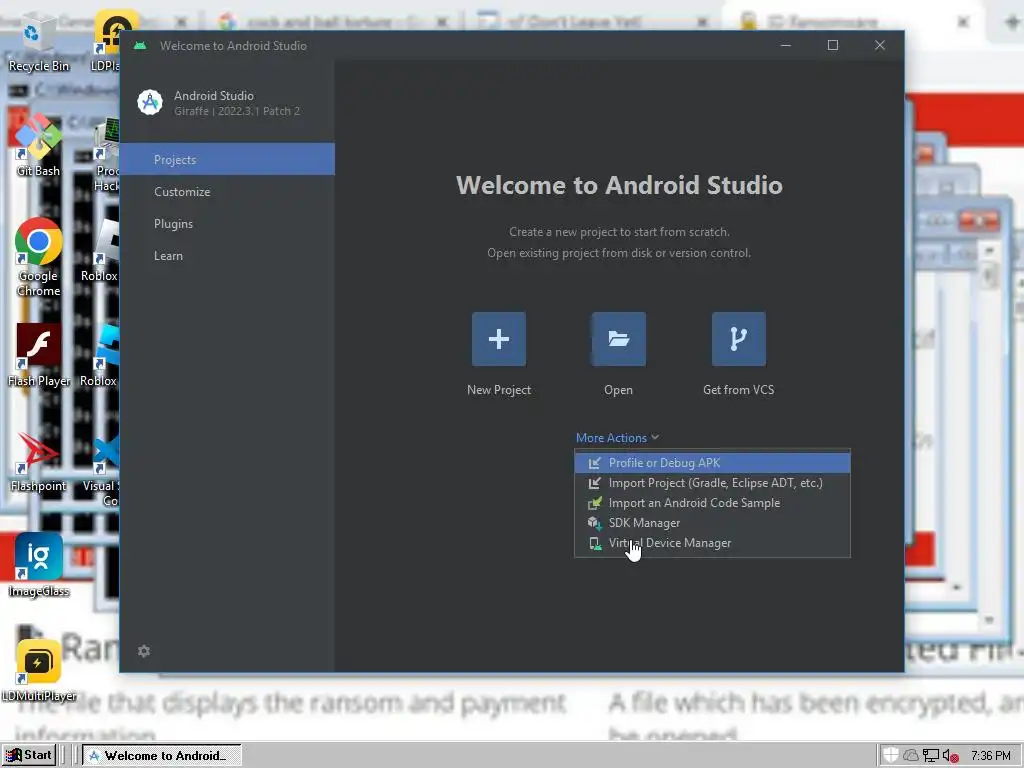
Task: Click the Import Android Code Sample icon
Action: [594, 503]
